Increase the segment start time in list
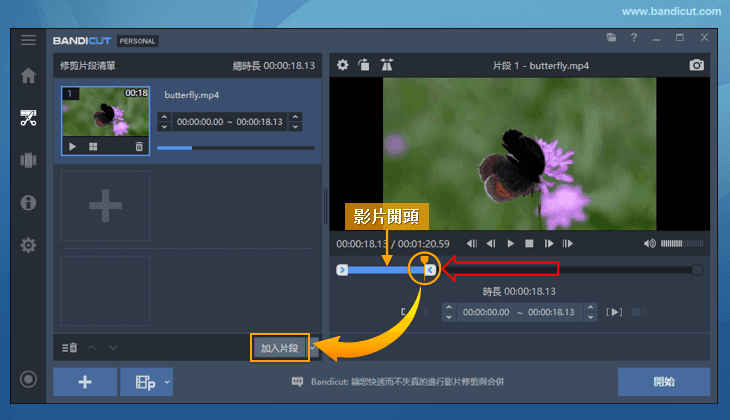Viewport: 730px width, 420px height. (164, 117)
